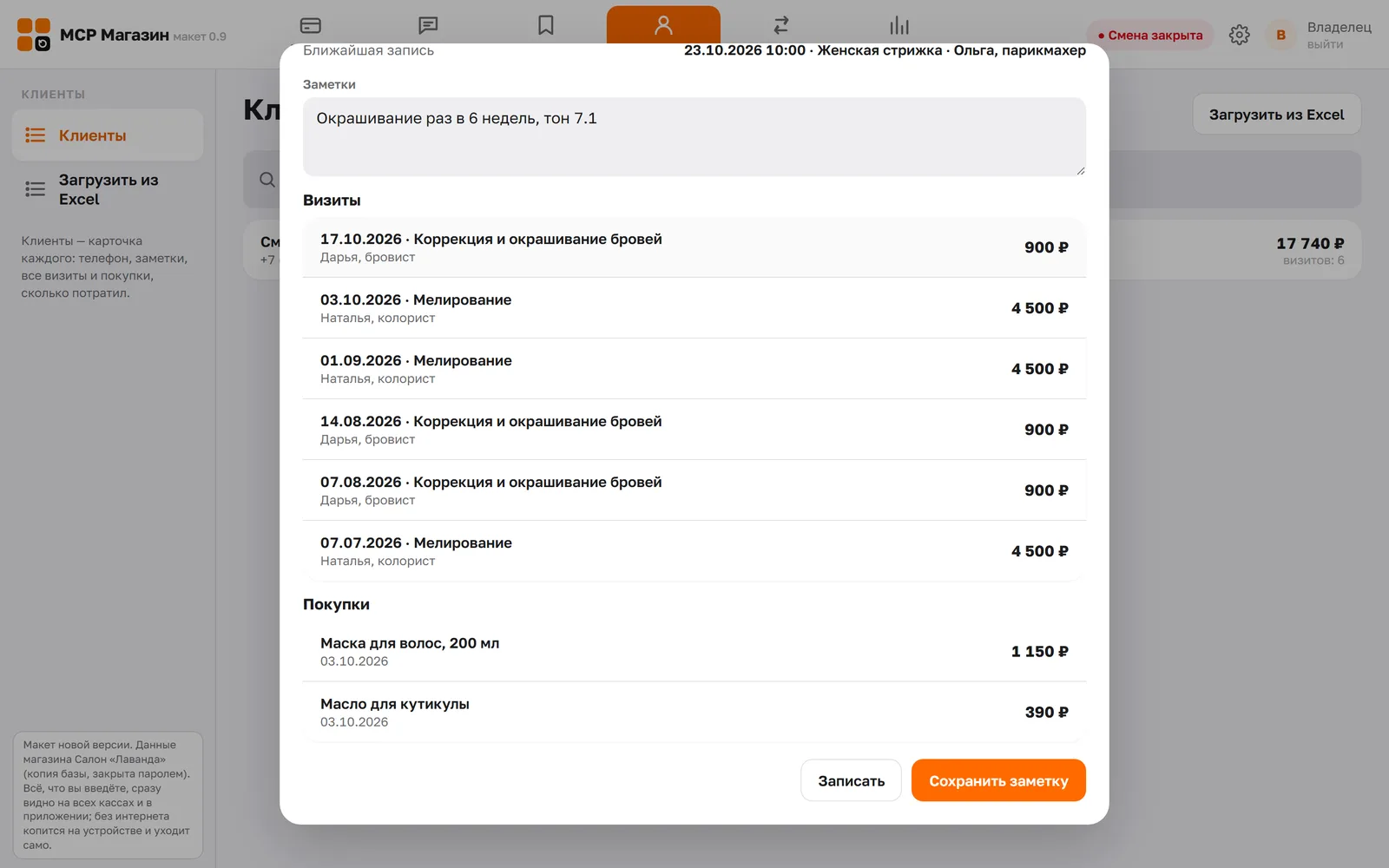
Task: Click the MCP Магазин logo icon
Action: coord(34,35)
